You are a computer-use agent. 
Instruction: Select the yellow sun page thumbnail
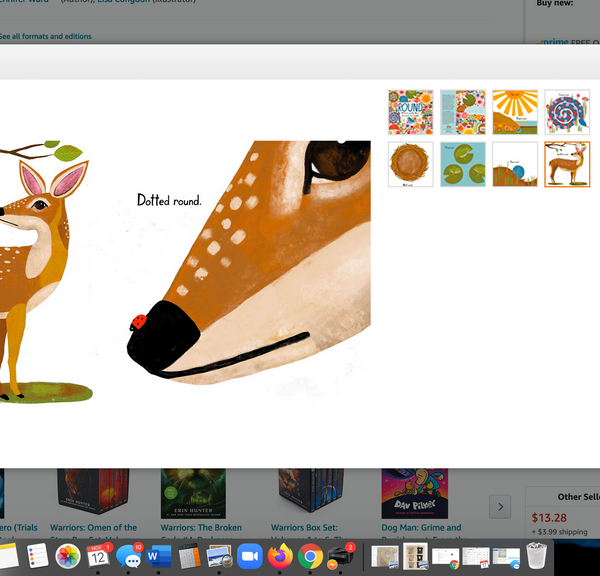pyautogui.click(x=515, y=112)
